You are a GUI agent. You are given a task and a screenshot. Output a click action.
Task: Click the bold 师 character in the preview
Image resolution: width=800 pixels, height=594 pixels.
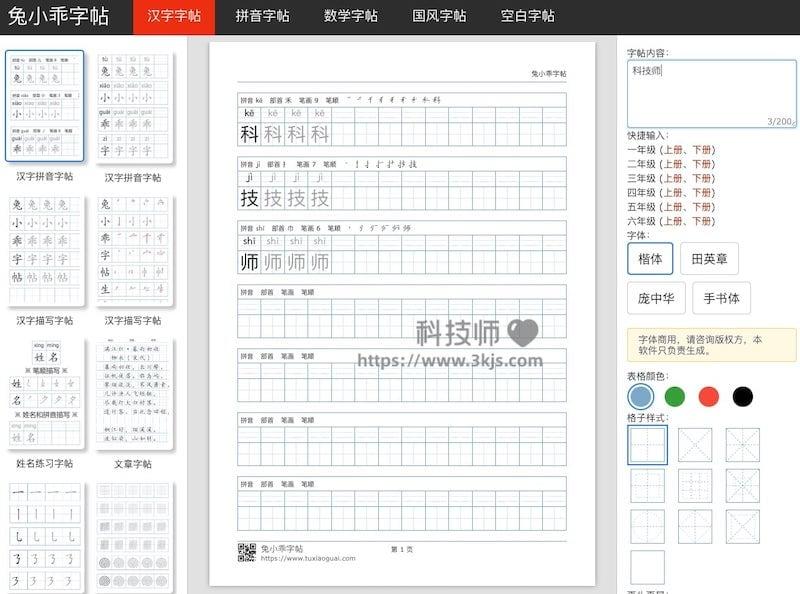tap(249, 262)
